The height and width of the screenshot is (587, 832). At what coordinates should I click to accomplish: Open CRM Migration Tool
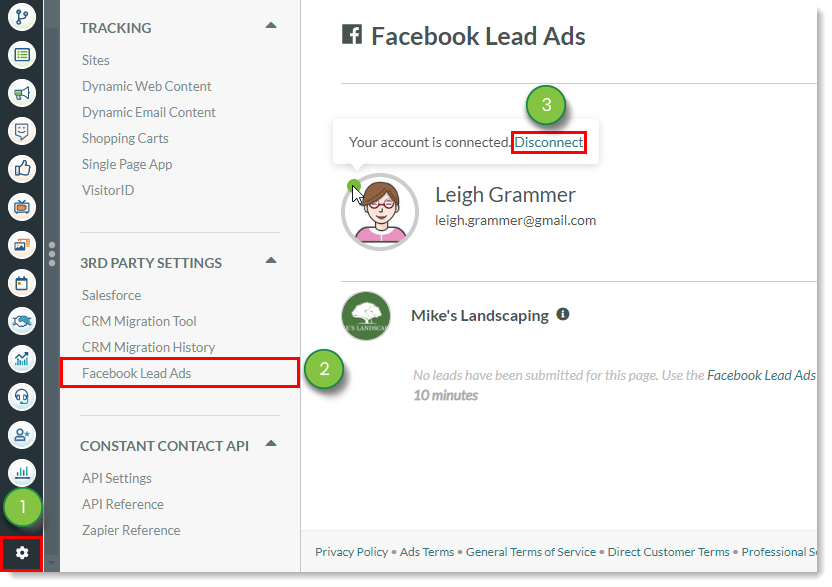139,321
